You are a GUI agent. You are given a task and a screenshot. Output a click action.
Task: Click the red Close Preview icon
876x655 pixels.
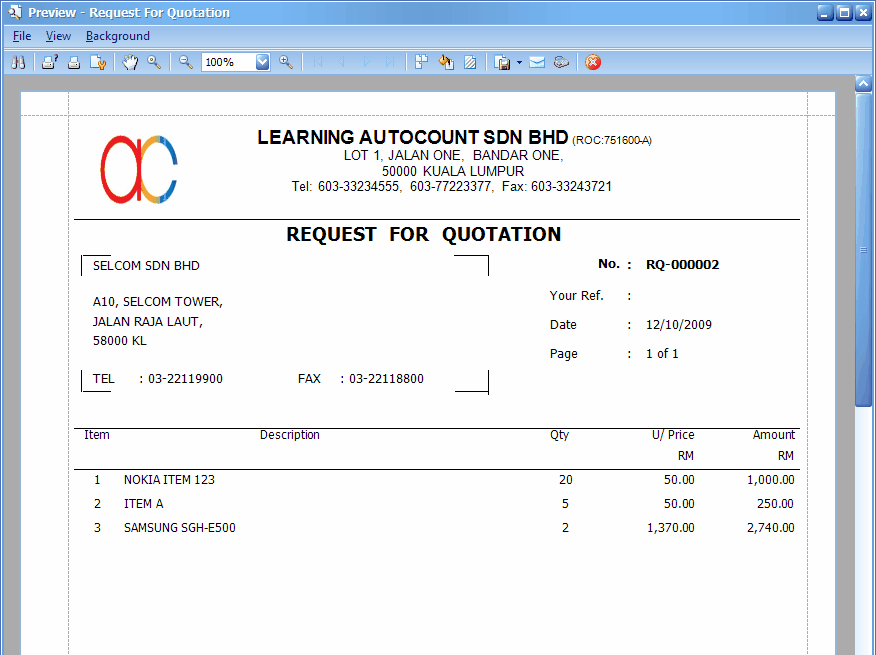pyautogui.click(x=593, y=62)
